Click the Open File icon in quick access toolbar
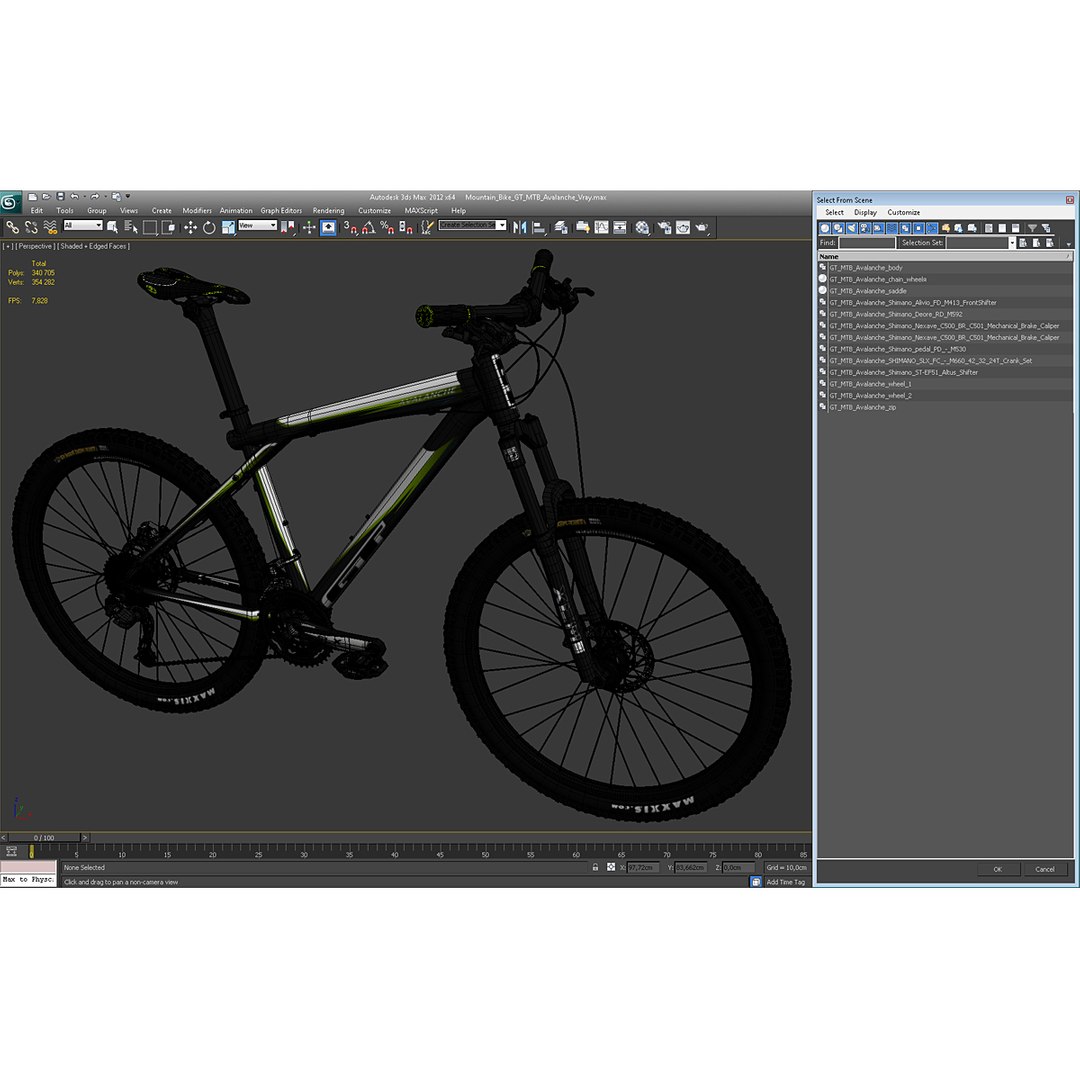 46,196
